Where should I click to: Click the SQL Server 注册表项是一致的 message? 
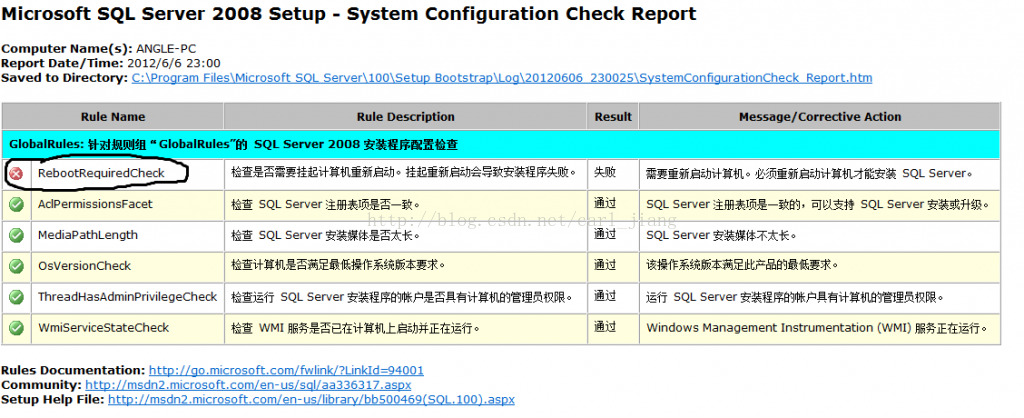pyautogui.click(x=818, y=204)
